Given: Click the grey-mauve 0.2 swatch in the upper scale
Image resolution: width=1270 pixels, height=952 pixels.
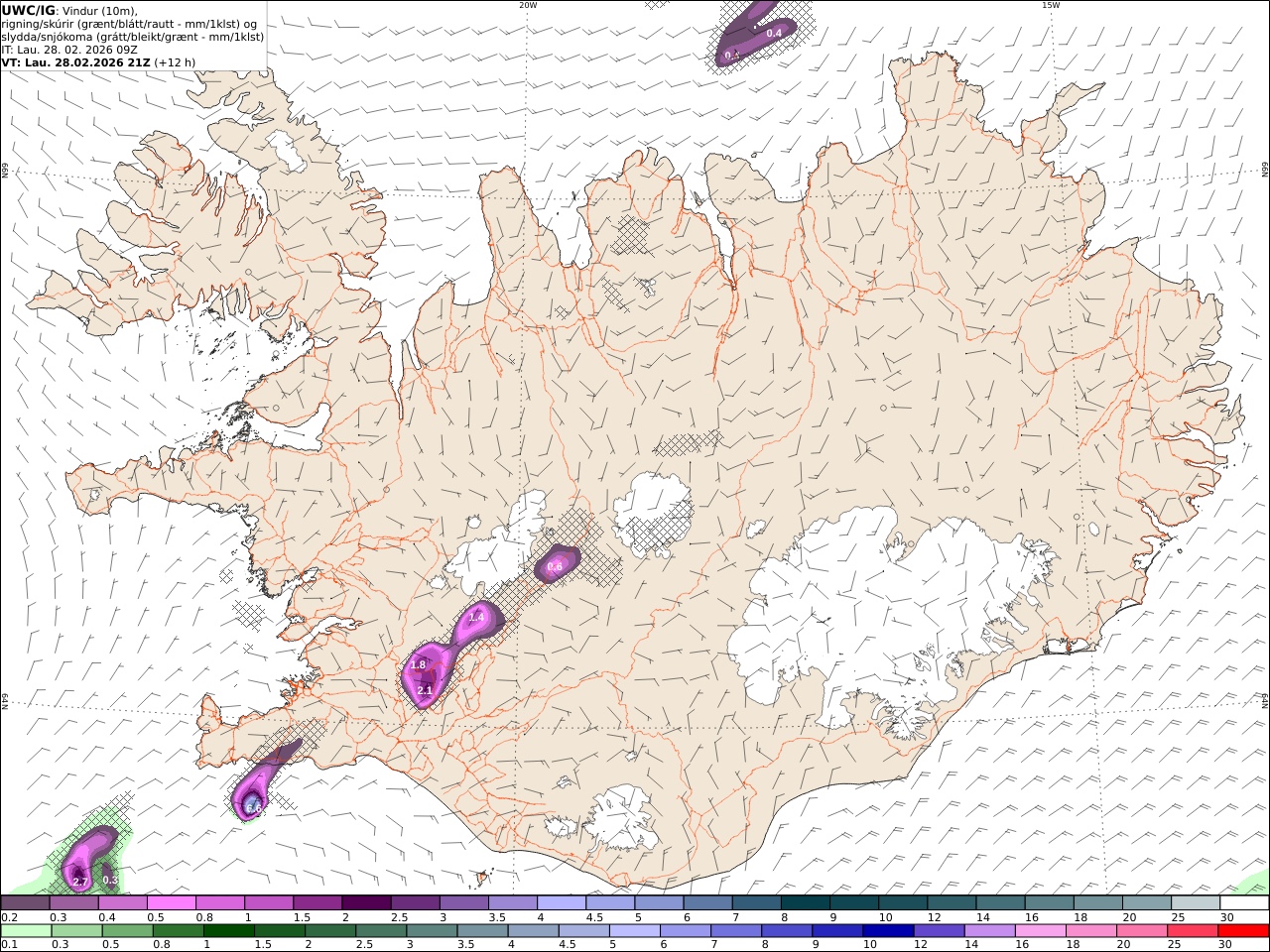Looking at the screenshot, I should [x=25, y=902].
